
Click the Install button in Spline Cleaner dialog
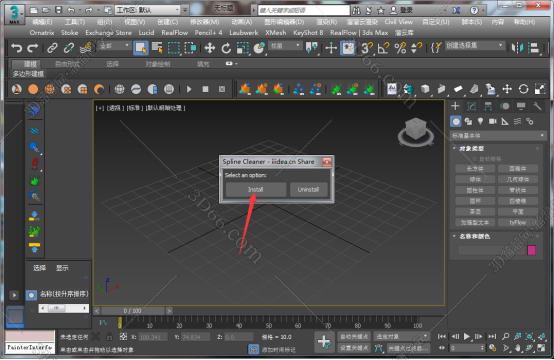click(x=256, y=190)
